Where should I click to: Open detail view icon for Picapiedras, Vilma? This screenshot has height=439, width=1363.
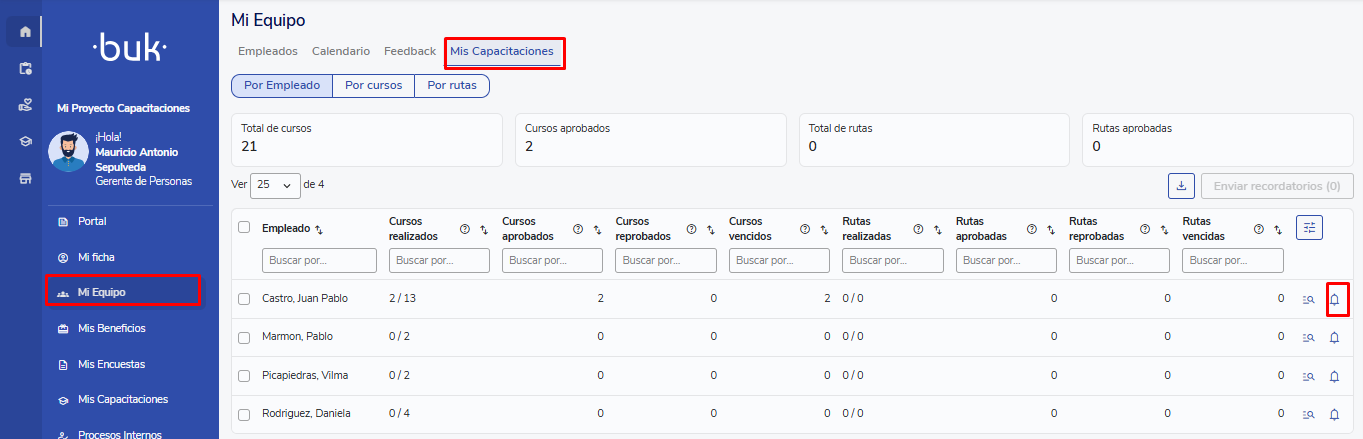pos(1308,376)
